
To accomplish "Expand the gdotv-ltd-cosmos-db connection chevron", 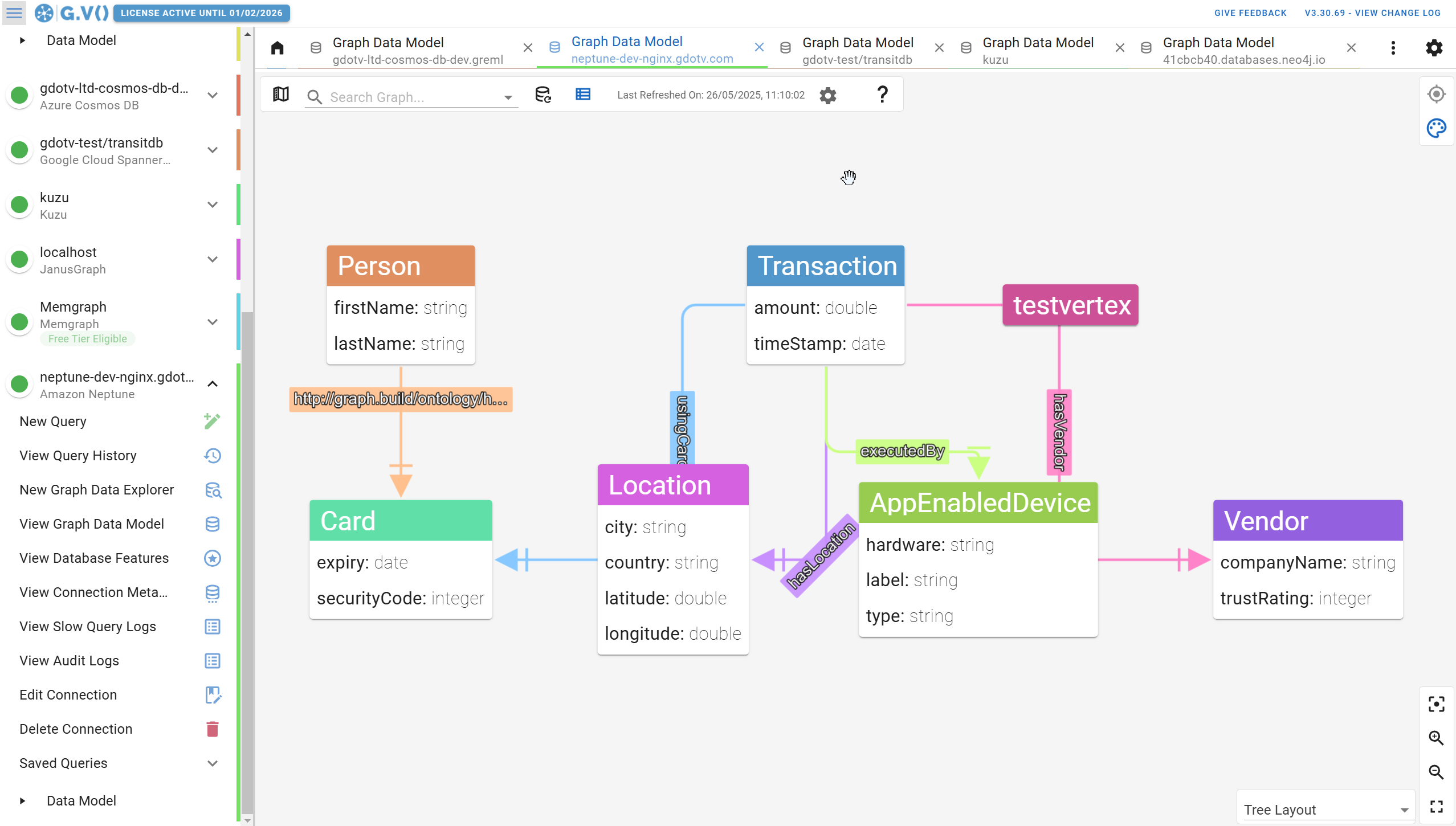I will pos(213,95).
